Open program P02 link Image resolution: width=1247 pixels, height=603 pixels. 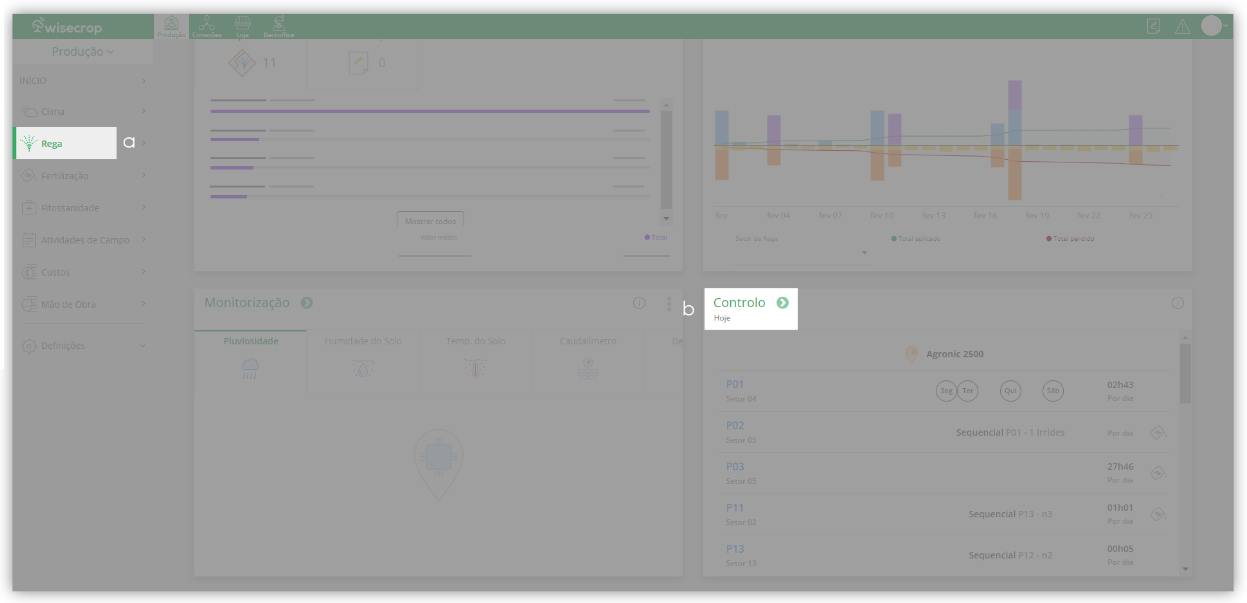click(735, 425)
